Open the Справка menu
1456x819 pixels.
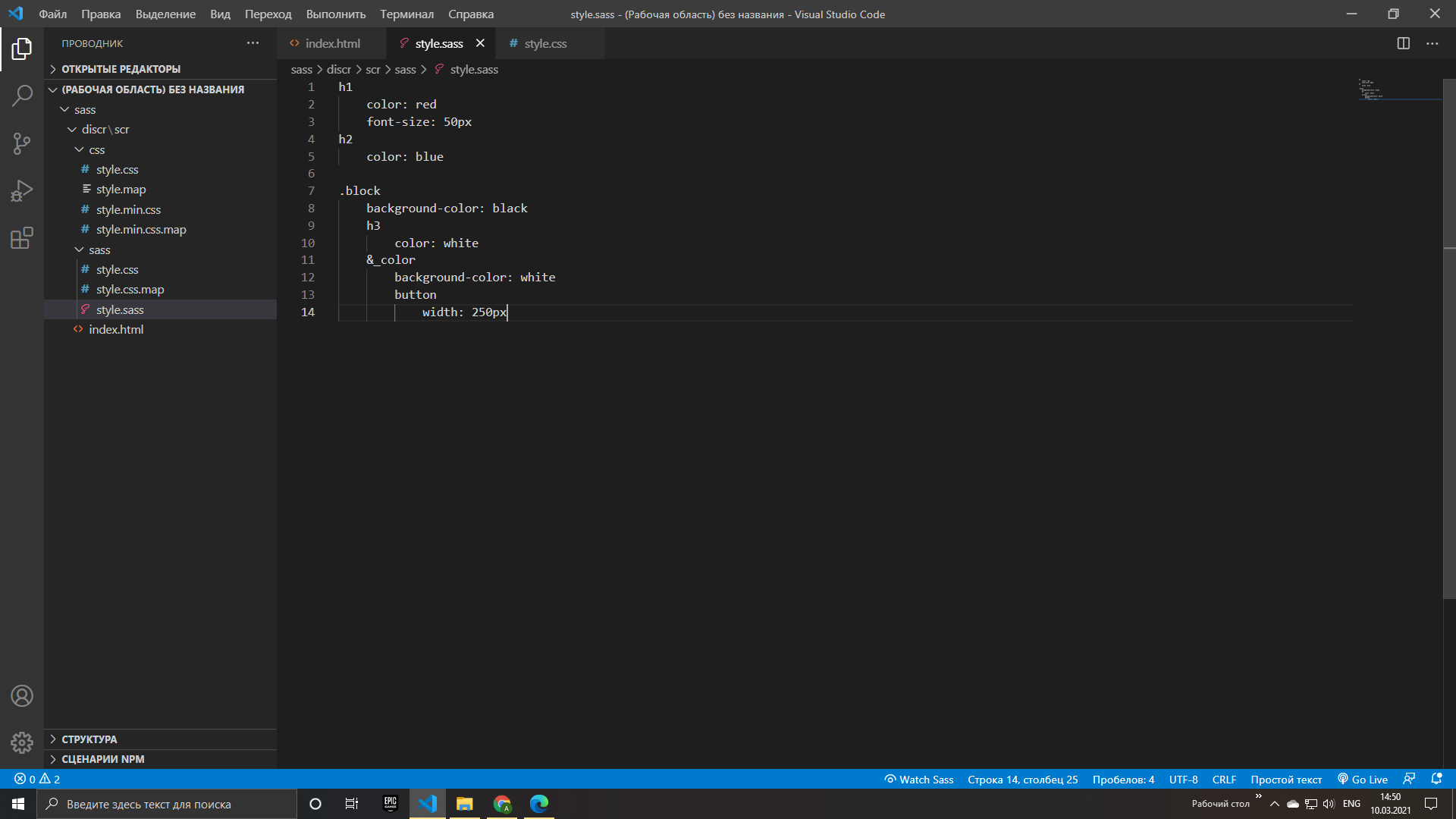point(471,14)
